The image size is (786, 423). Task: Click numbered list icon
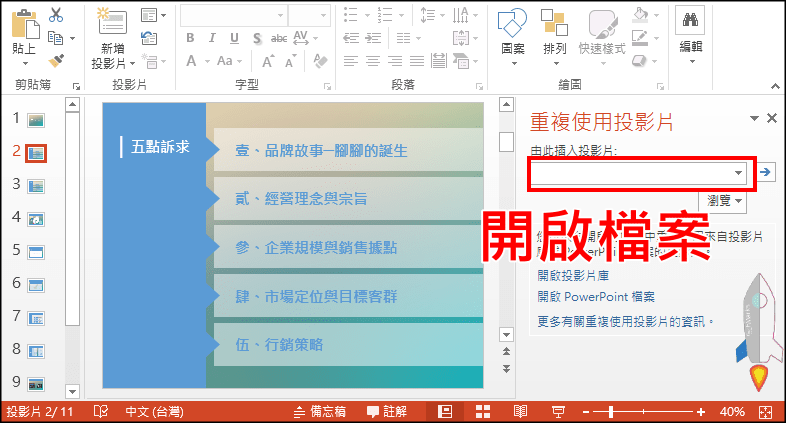[385, 15]
